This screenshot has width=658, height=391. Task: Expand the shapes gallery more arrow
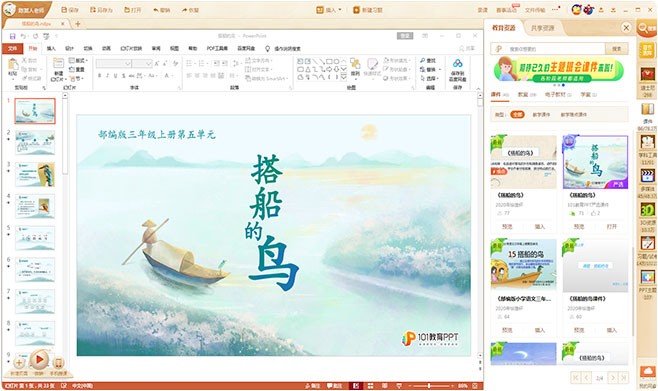344,77
